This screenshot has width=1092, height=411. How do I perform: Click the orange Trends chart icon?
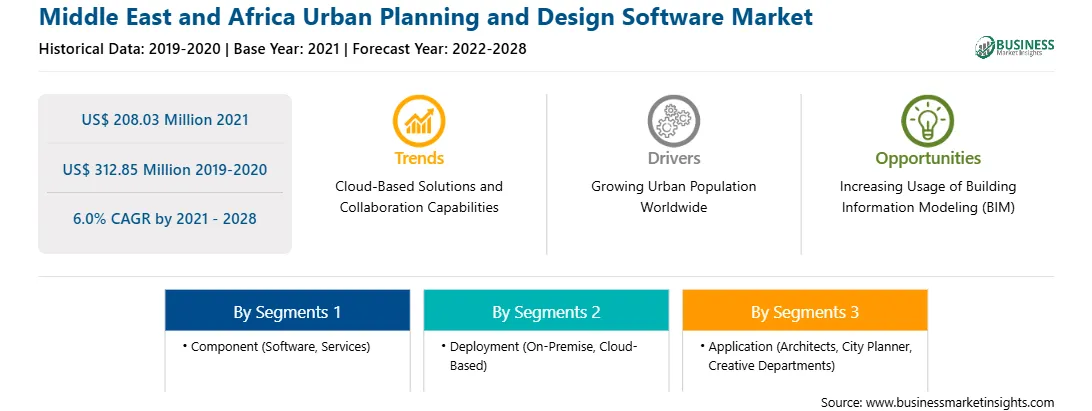(x=419, y=121)
